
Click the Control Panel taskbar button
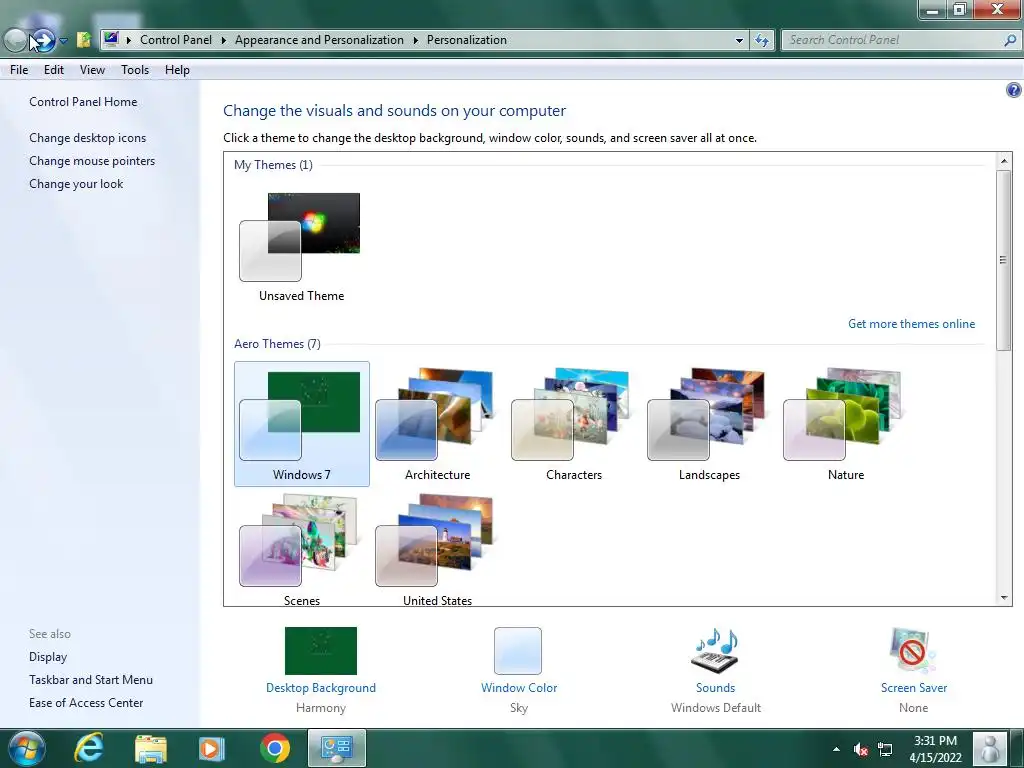(337, 748)
